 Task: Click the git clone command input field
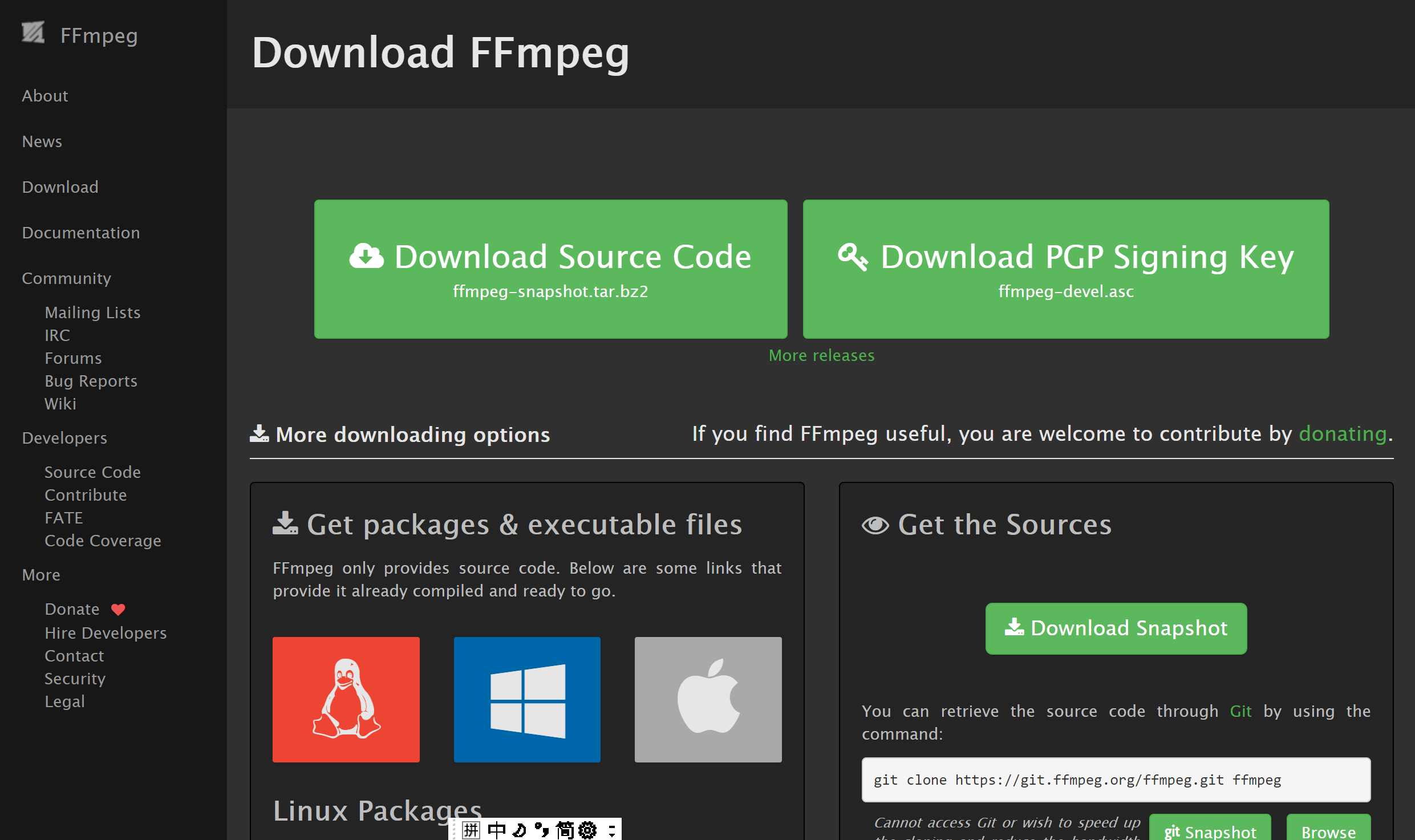click(x=1115, y=779)
